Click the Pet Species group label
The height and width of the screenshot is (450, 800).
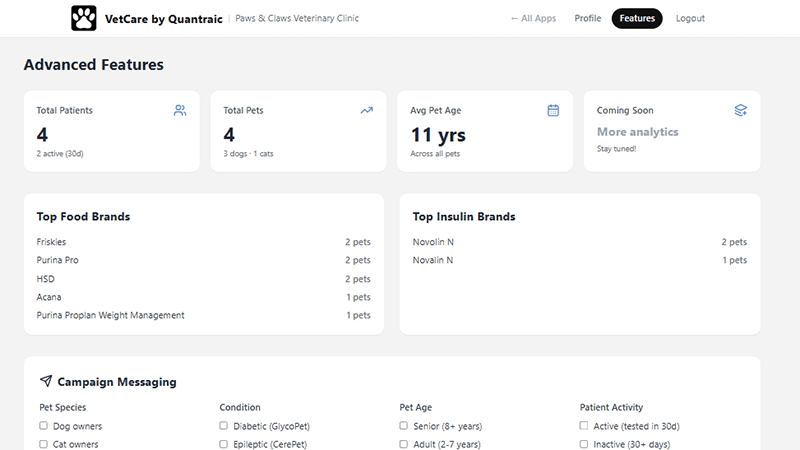pos(63,407)
